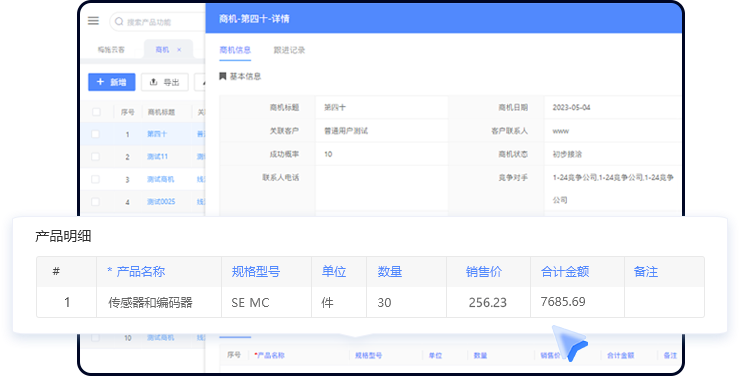Viewport: 740px width, 376px height.
Task: Select the unit cell 件
Action: [328, 302]
